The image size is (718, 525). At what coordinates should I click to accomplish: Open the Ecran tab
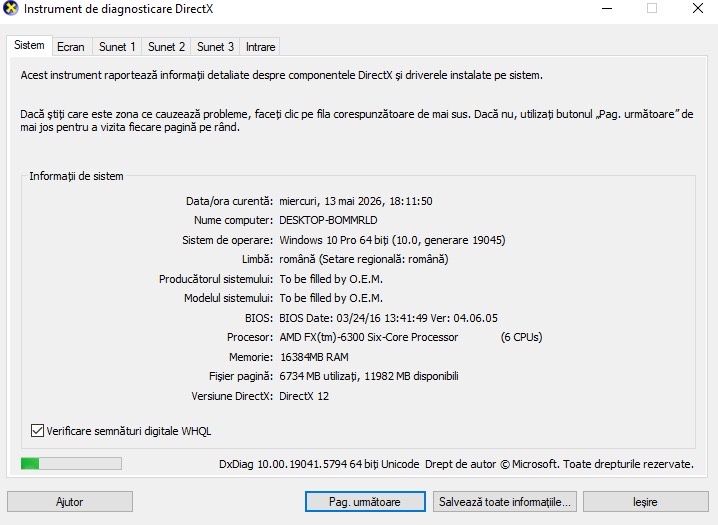pos(71,47)
